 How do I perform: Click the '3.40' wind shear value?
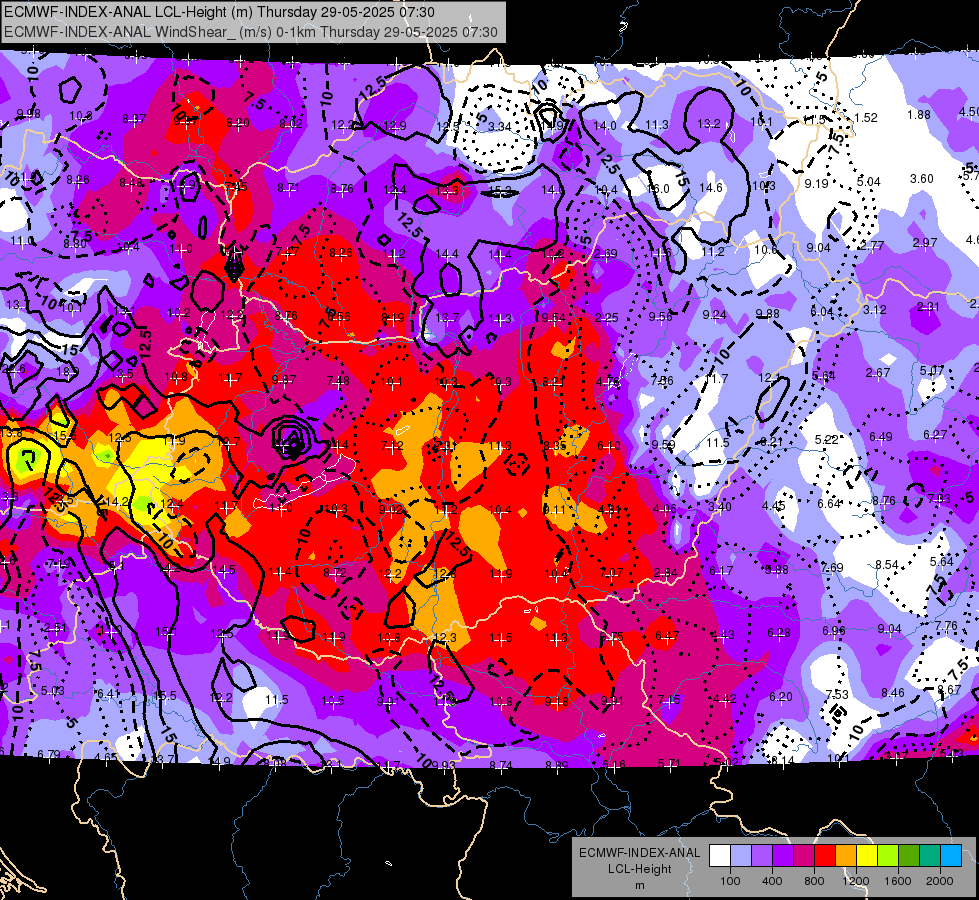[719, 506]
